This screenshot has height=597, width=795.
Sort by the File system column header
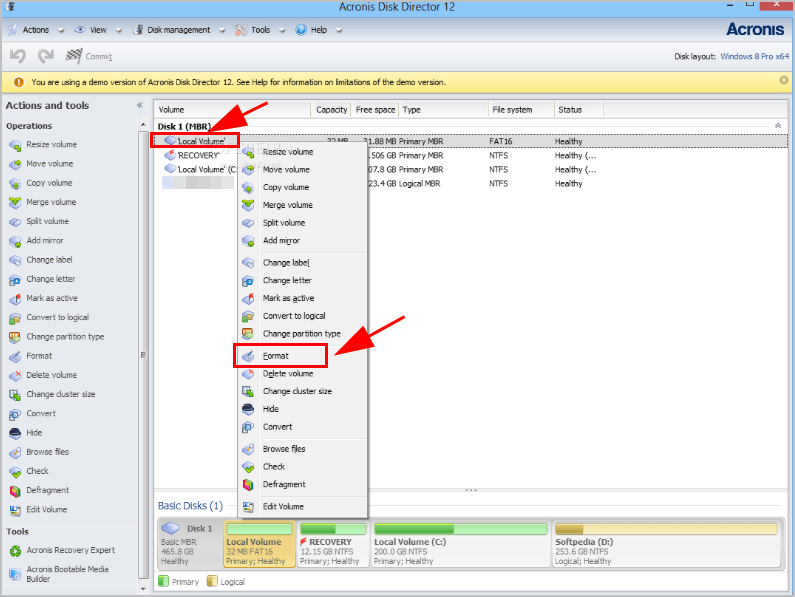point(521,110)
